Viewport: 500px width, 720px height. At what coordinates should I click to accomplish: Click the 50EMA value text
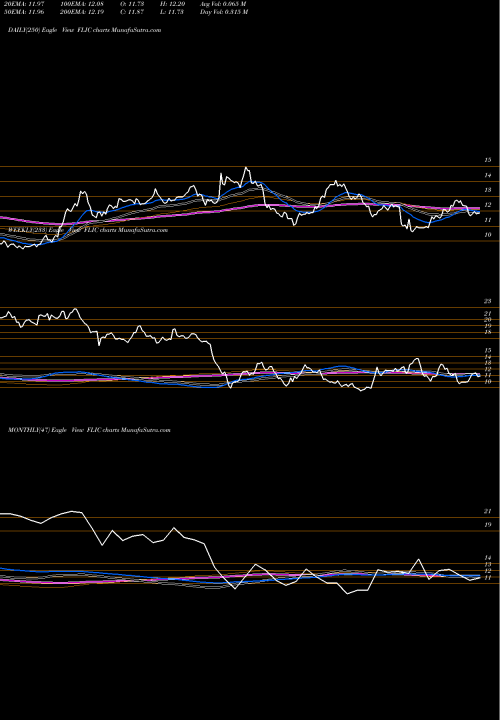(22, 11)
